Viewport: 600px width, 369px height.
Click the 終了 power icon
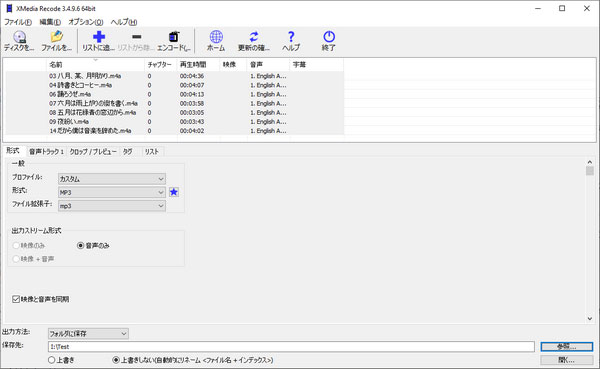[329, 41]
